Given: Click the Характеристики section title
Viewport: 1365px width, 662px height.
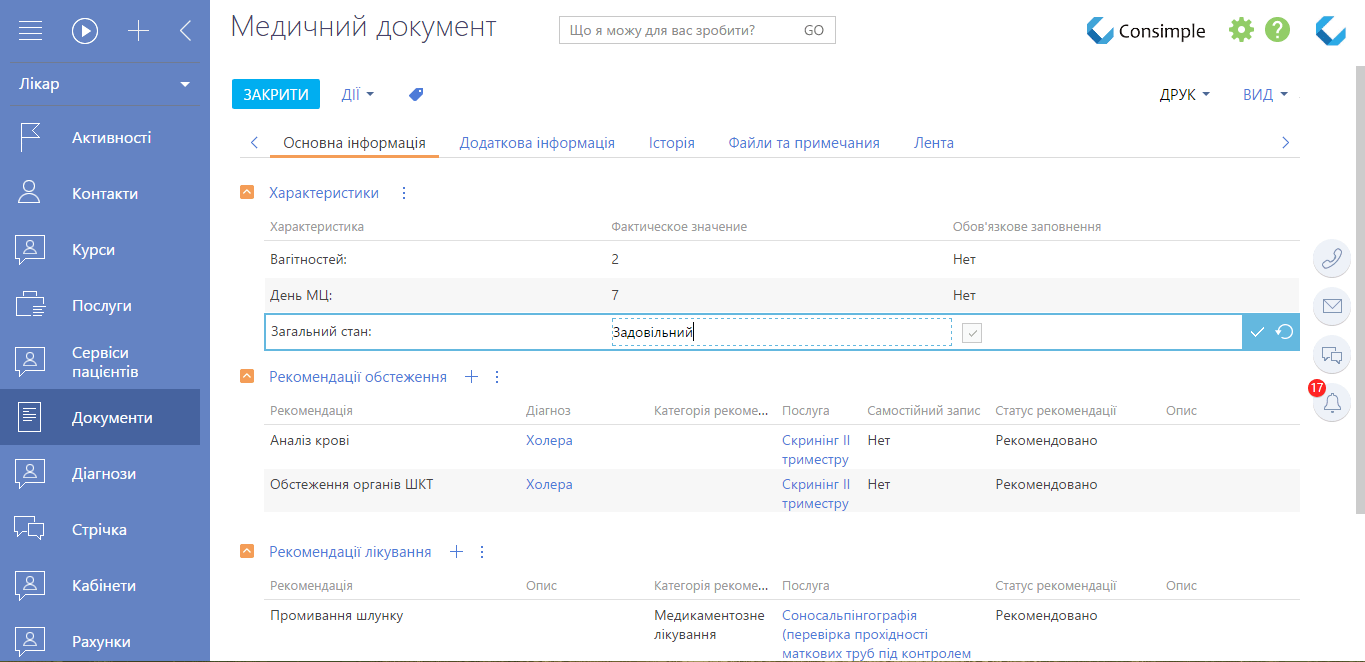Looking at the screenshot, I should [x=324, y=193].
